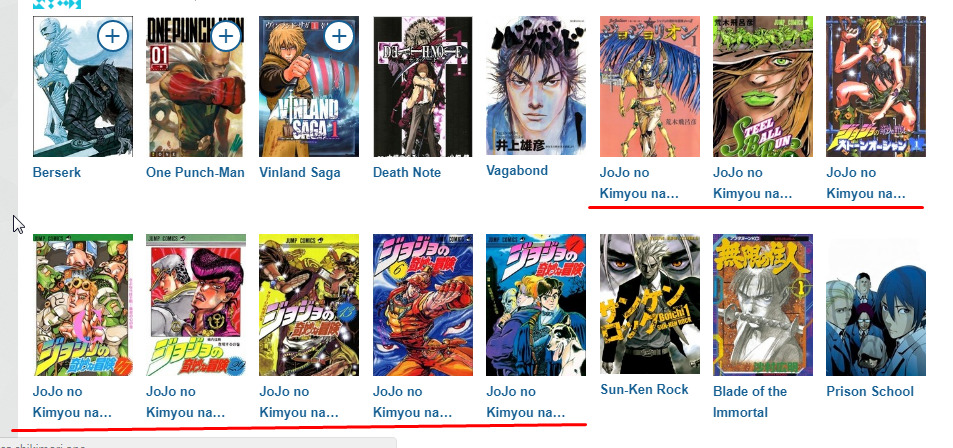Open the Stone Ocean cover thumbnail
The image size is (953, 448).
876,86
